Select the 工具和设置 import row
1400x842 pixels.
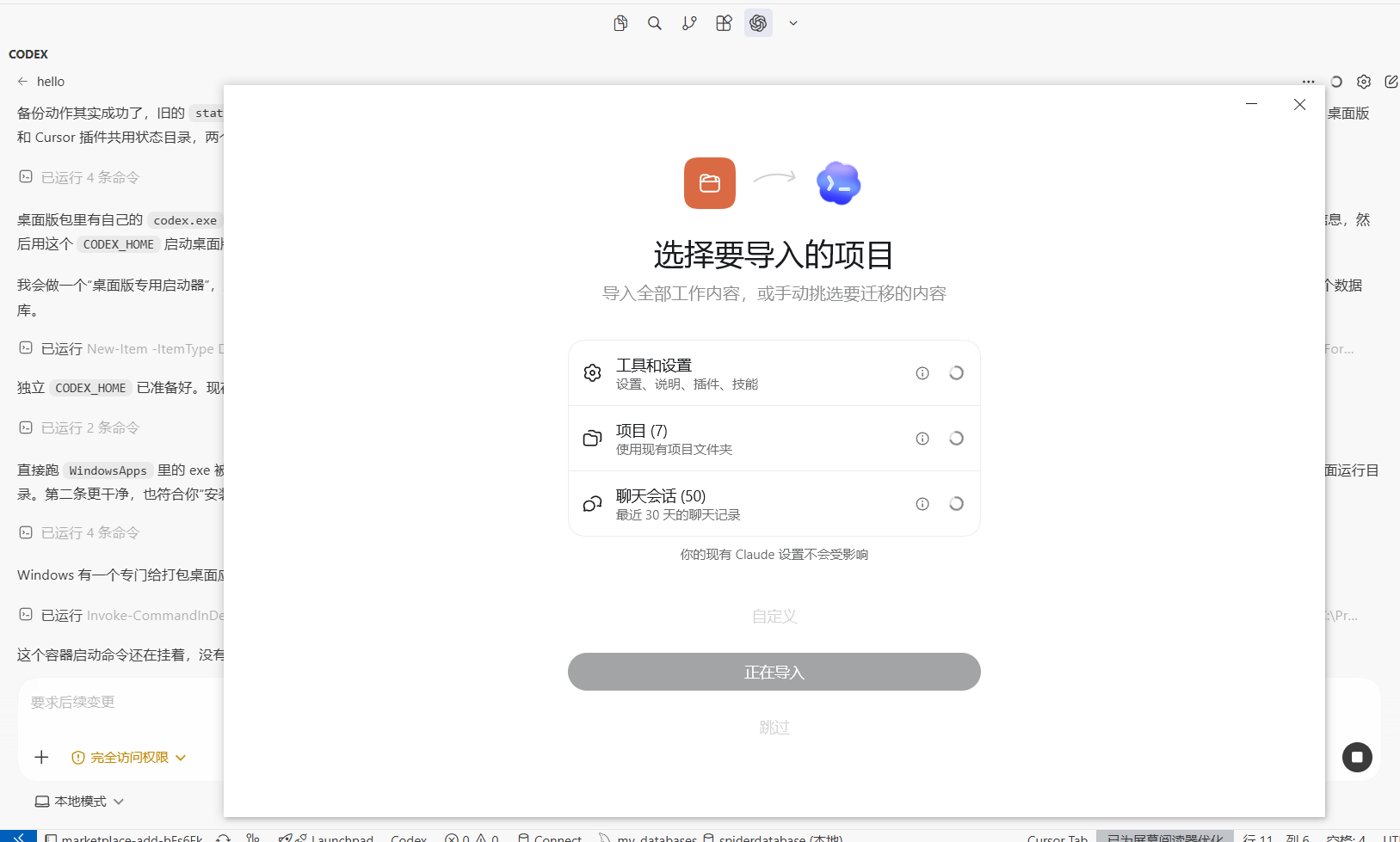click(774, 373)
